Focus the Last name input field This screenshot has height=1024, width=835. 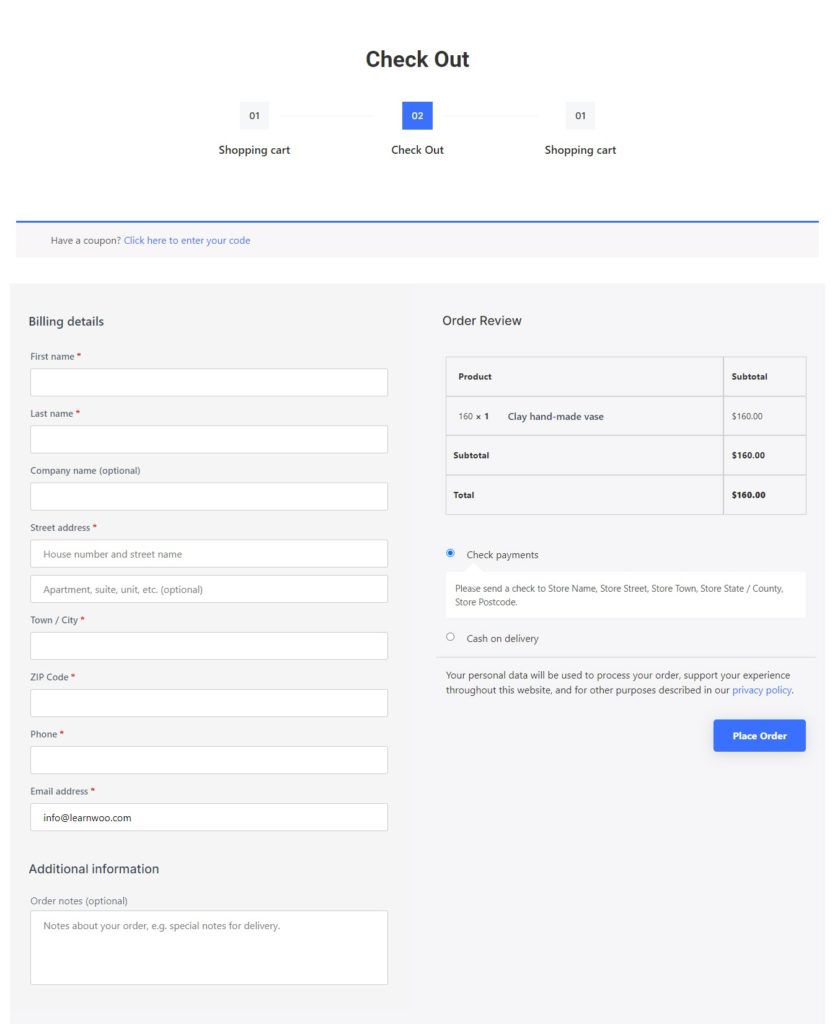(209, 440)
